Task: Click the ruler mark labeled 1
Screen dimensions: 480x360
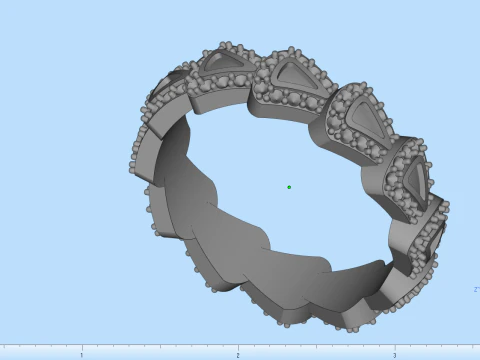Action: pos(81,355)
